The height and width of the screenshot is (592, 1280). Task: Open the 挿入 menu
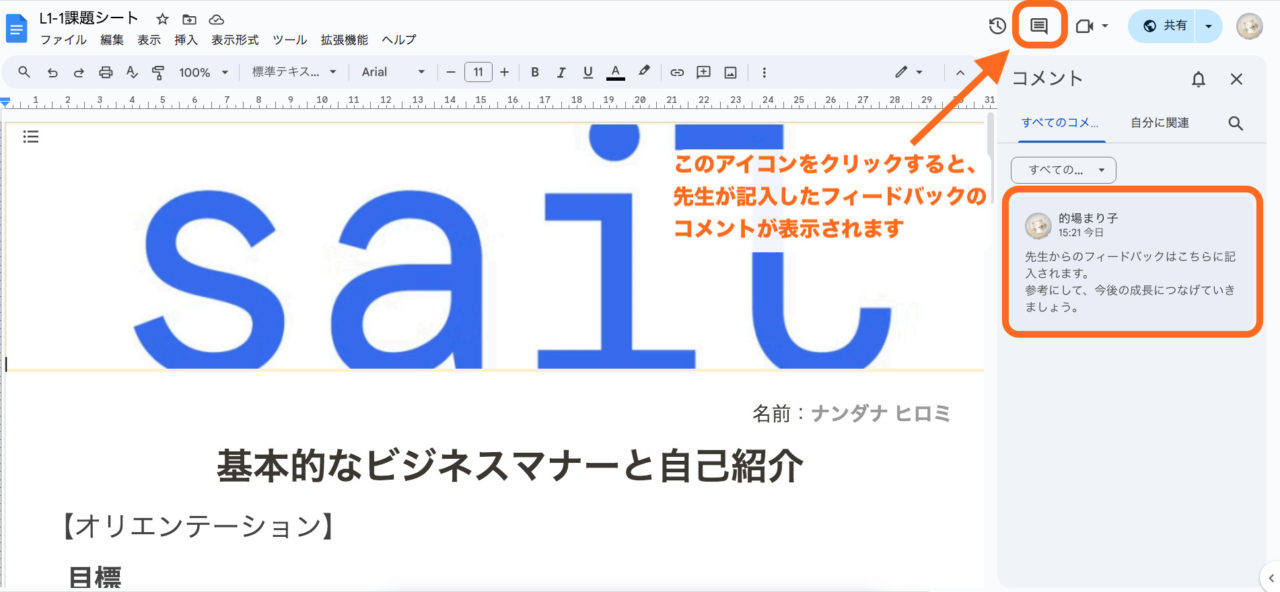[186, 40]
